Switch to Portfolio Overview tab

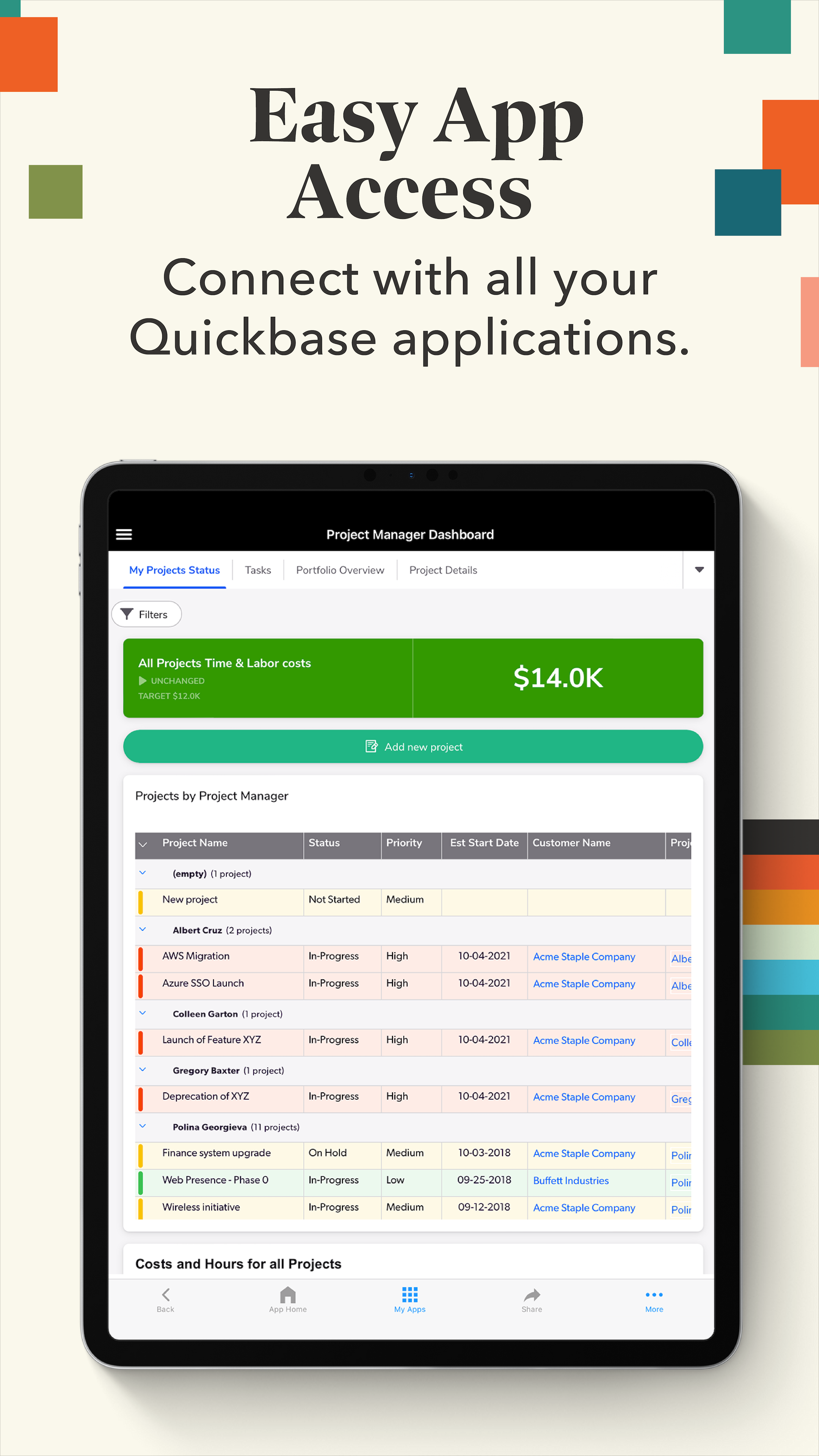point(340,570)
